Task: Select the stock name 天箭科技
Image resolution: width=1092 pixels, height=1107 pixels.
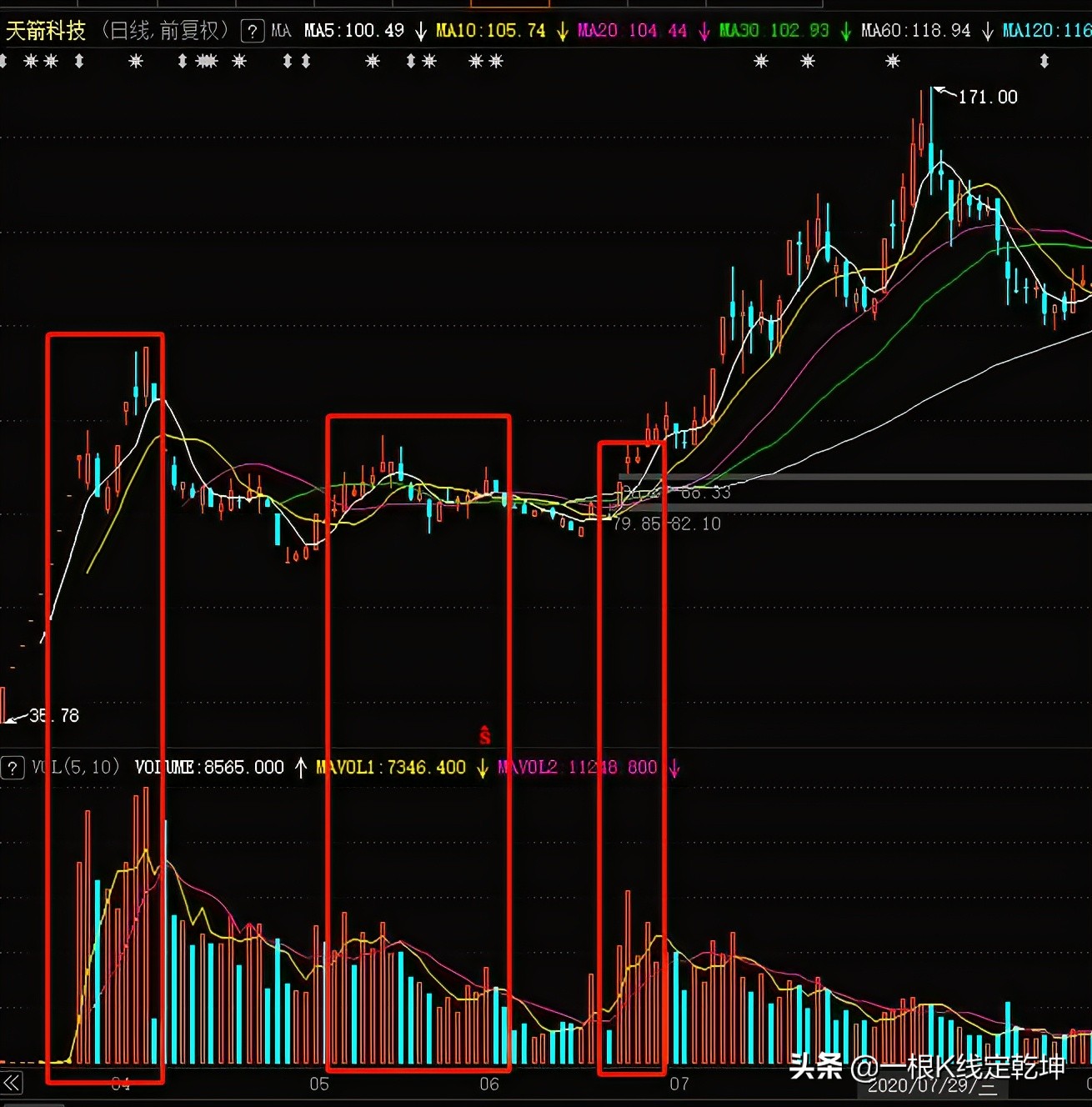Action: click(x=46, y=31)
